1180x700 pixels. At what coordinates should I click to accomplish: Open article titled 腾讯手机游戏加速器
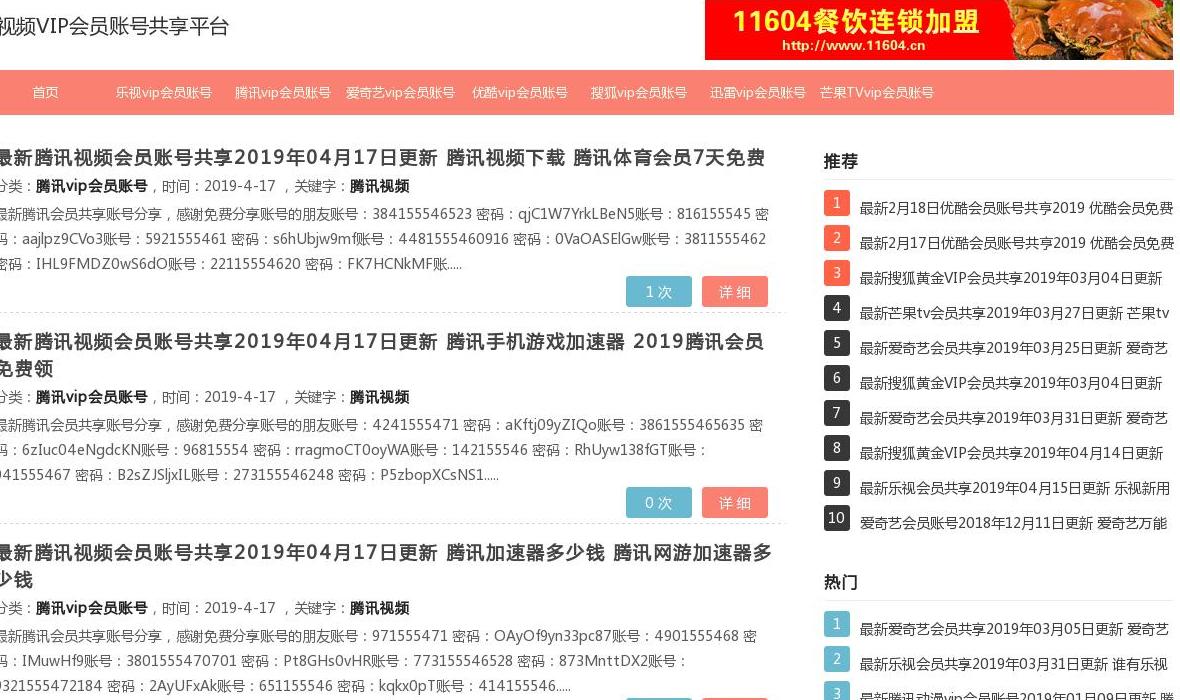click(382, 355)
